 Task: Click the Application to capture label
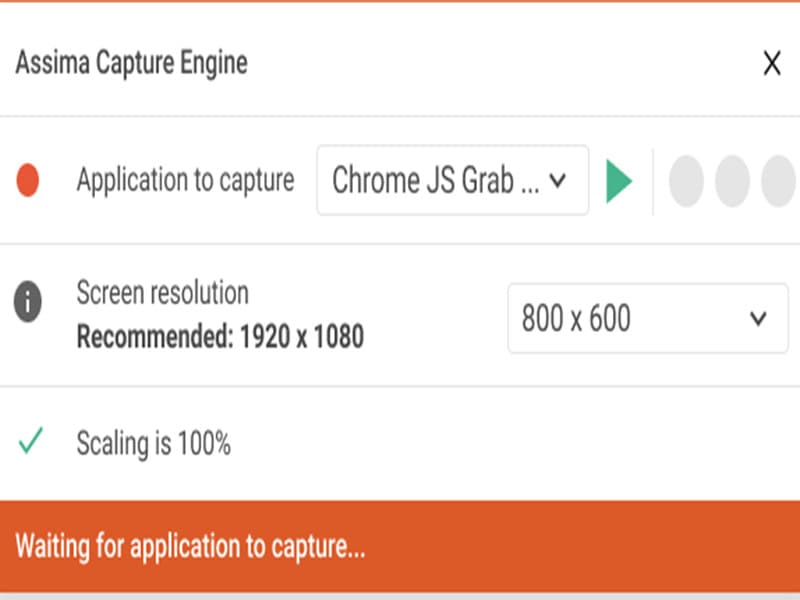185,181
